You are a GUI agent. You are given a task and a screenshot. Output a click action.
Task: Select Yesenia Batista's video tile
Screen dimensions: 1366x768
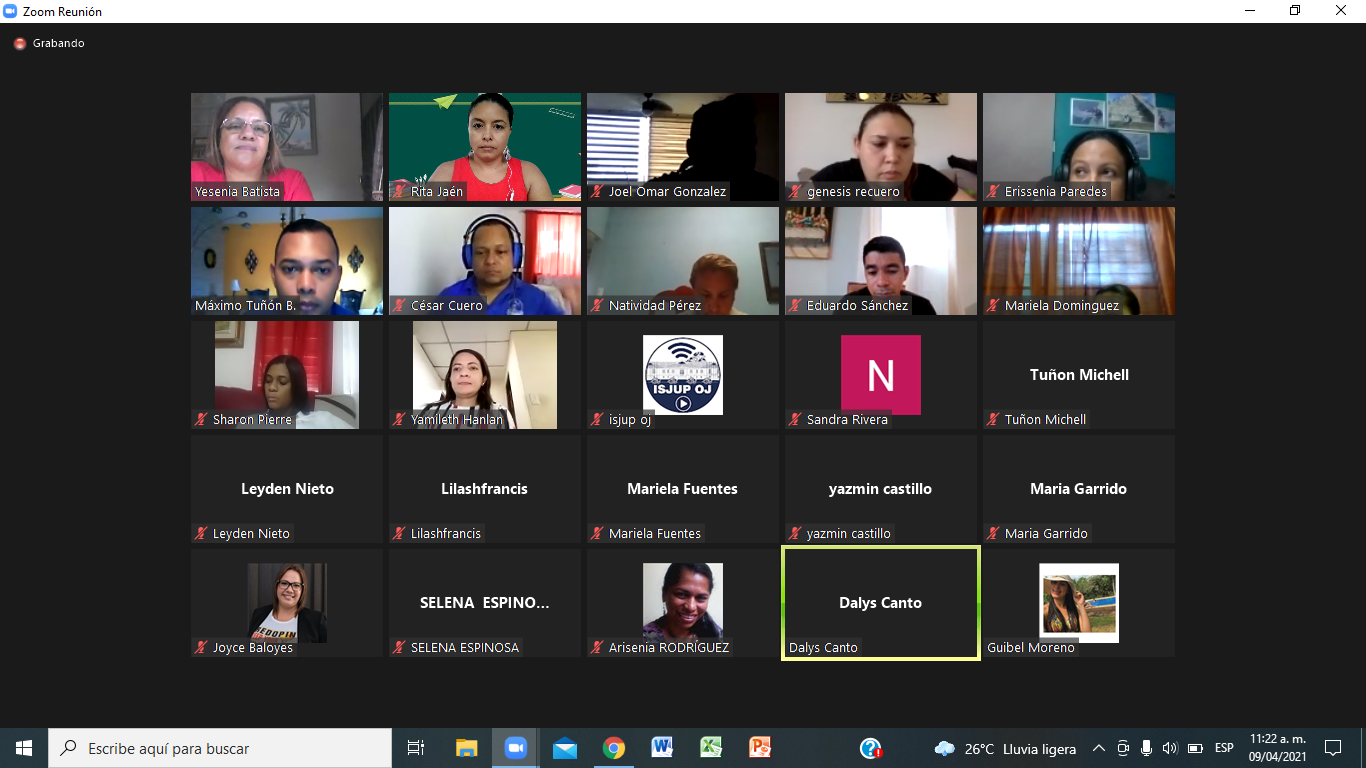(287, 147)
